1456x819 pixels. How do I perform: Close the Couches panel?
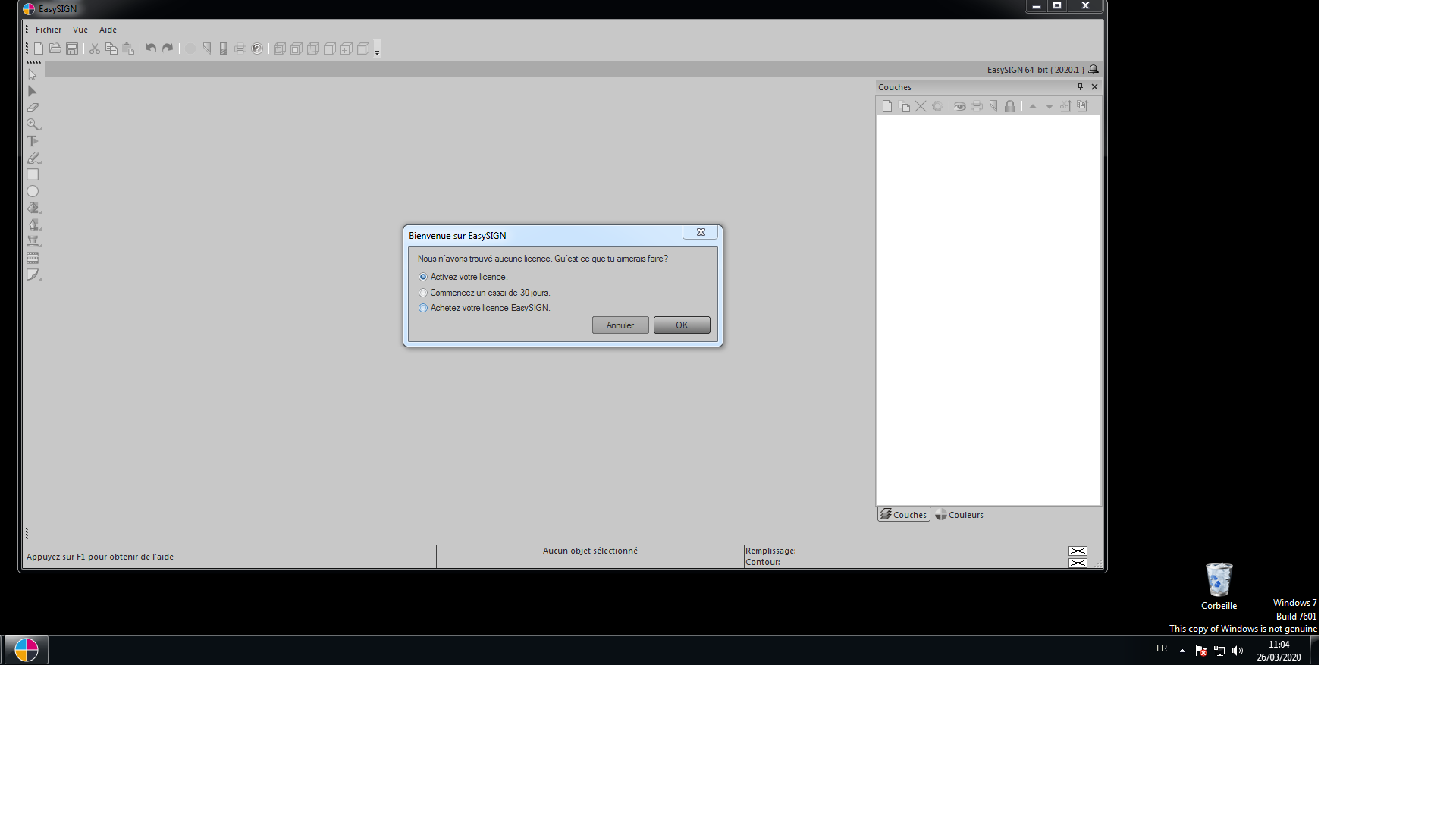[1094, 86]
